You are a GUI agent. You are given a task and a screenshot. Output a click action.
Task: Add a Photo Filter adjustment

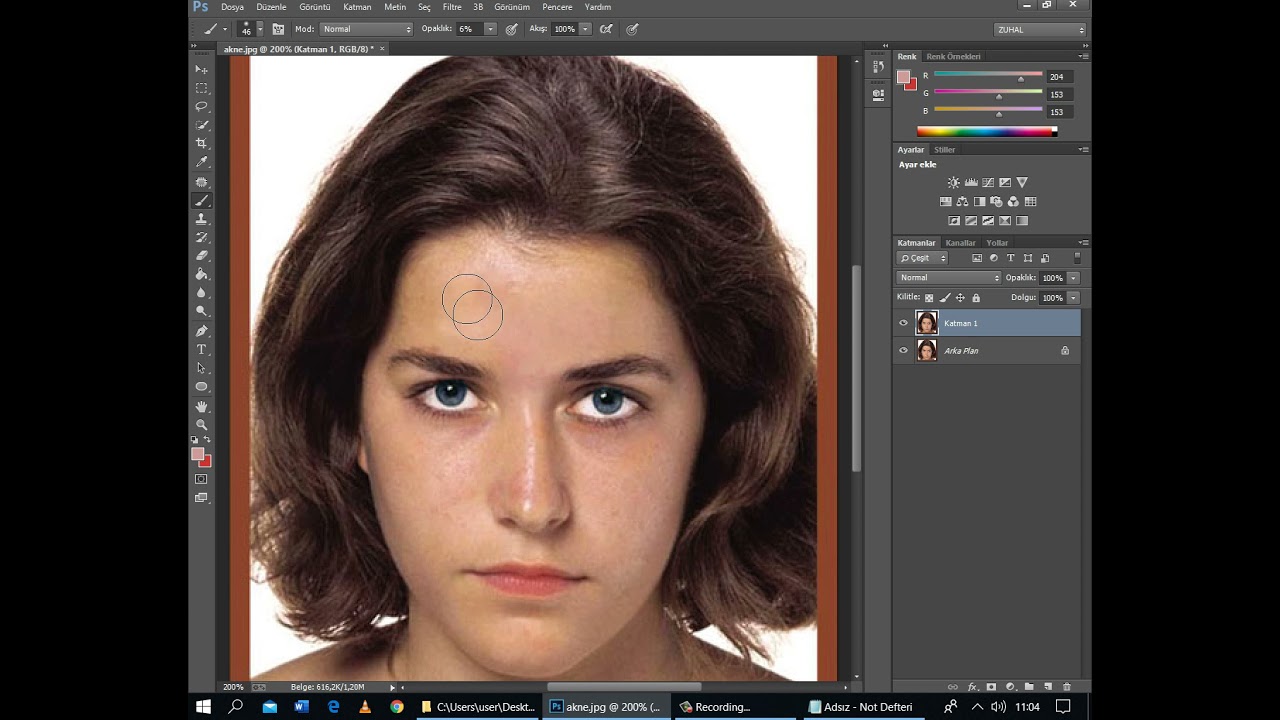click(996, 201)
